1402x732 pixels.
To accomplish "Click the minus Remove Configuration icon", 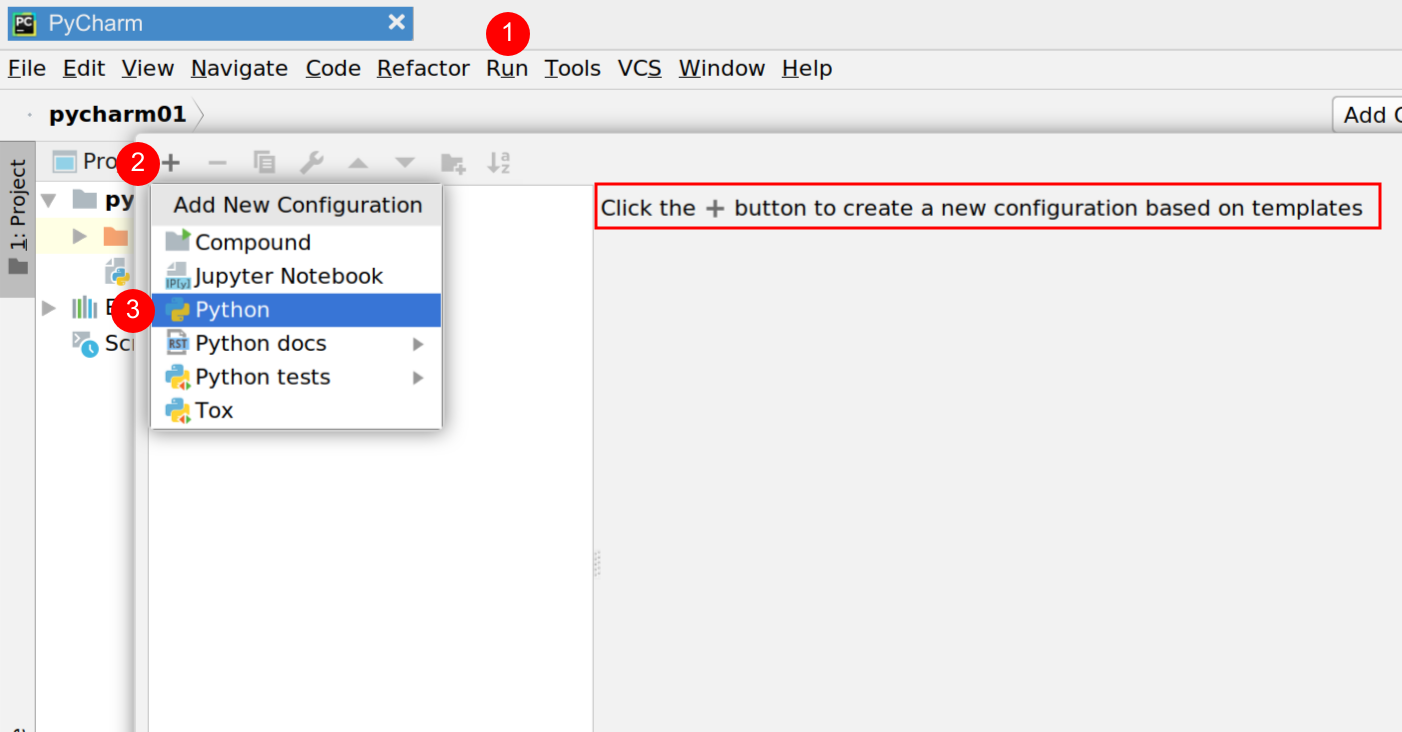I will click(x=217, y=162).
